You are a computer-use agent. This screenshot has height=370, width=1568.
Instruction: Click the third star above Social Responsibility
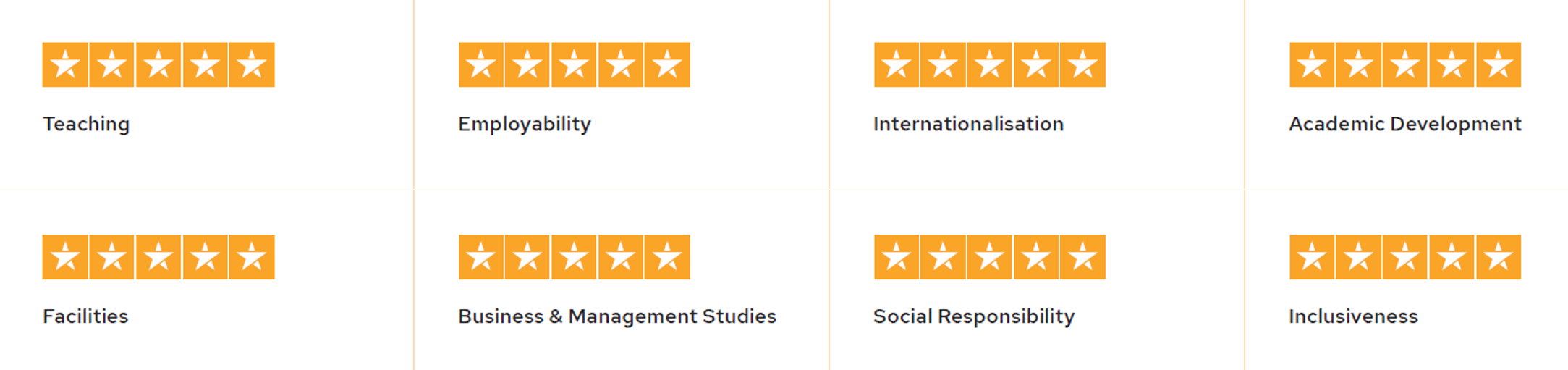point(989,257)
